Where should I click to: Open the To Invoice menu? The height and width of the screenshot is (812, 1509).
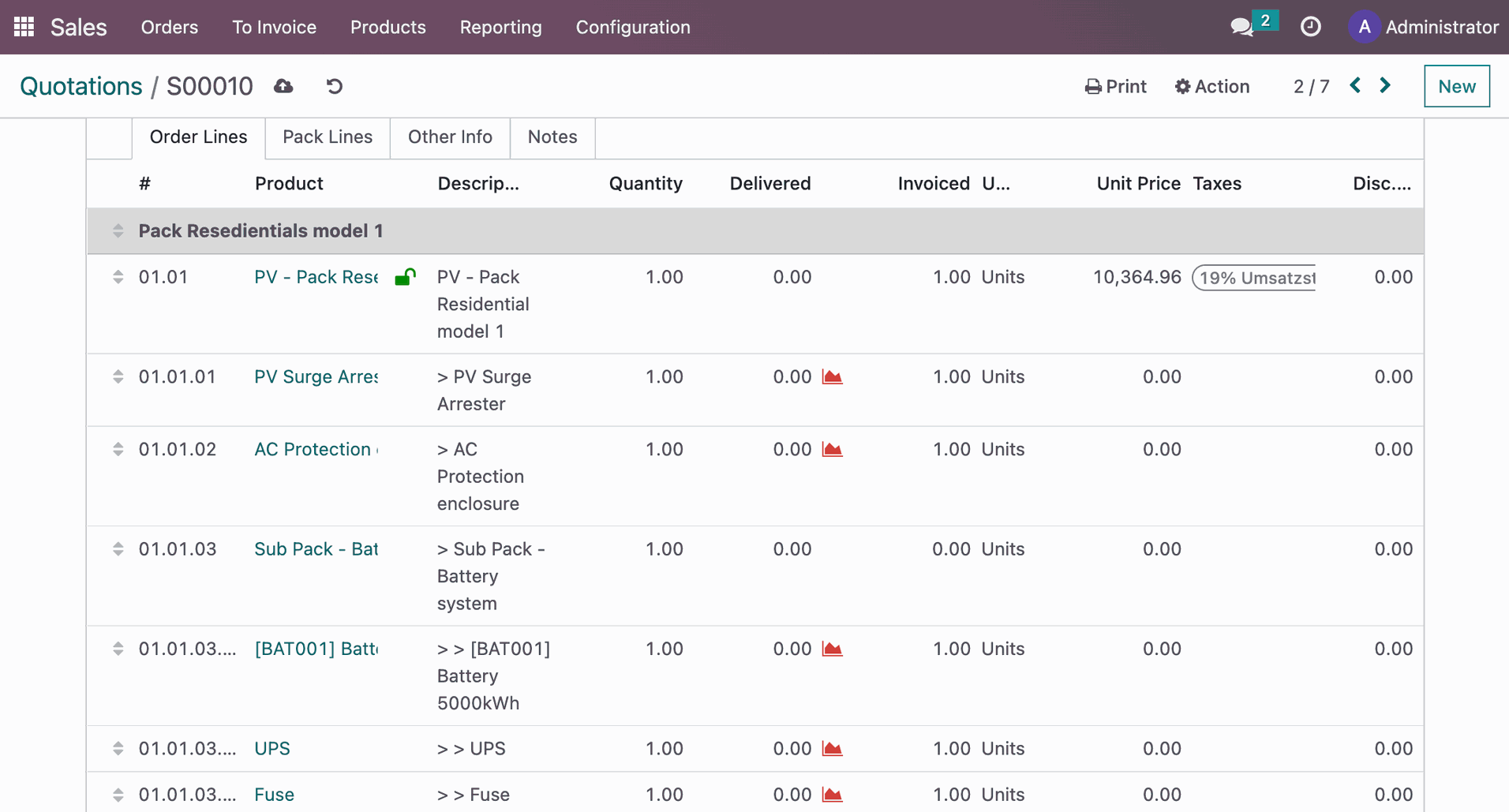click(274, 27)
